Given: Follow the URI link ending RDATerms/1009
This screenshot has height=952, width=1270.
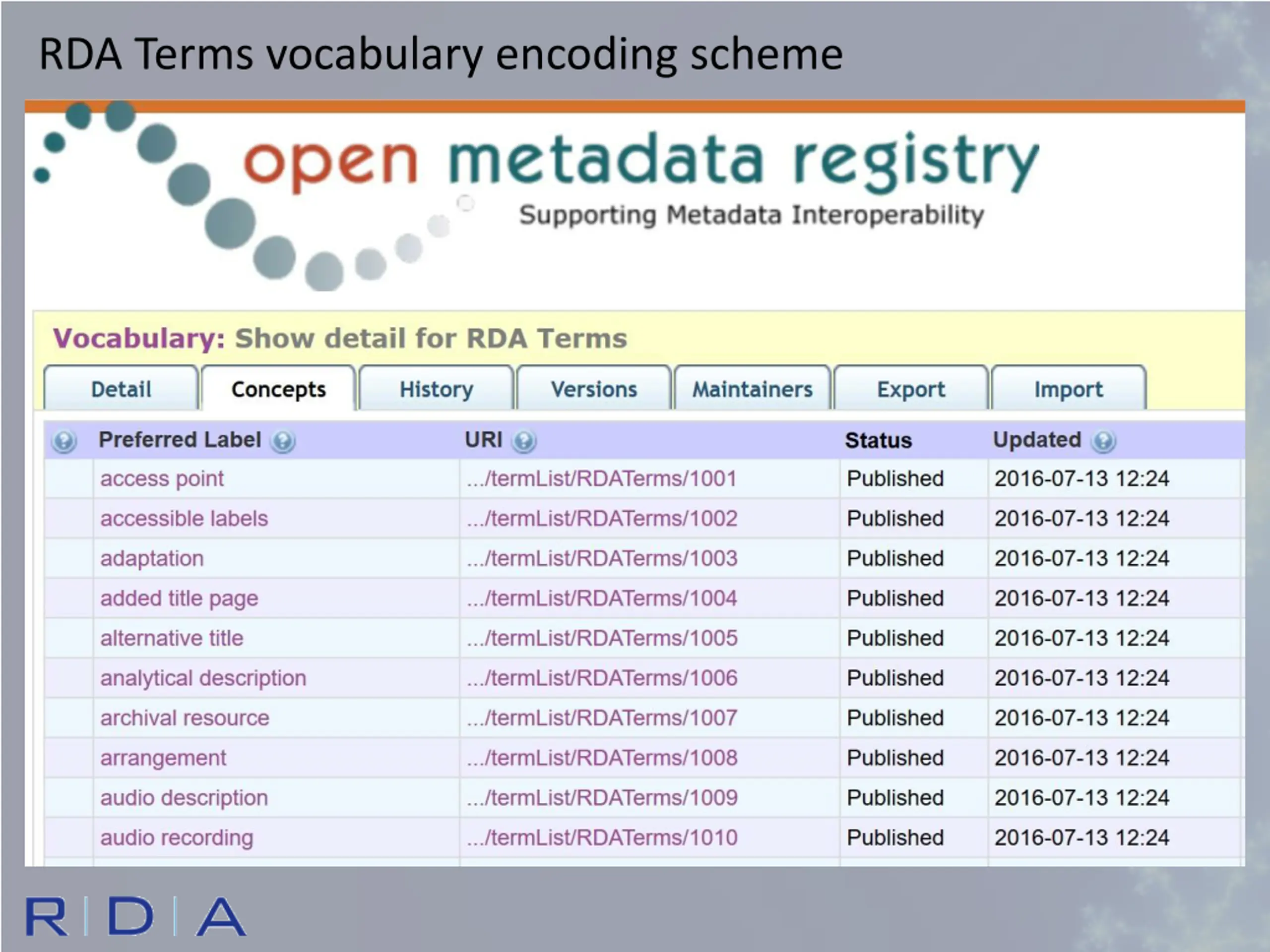Looking at the screenshot, I should click(602, 798).
